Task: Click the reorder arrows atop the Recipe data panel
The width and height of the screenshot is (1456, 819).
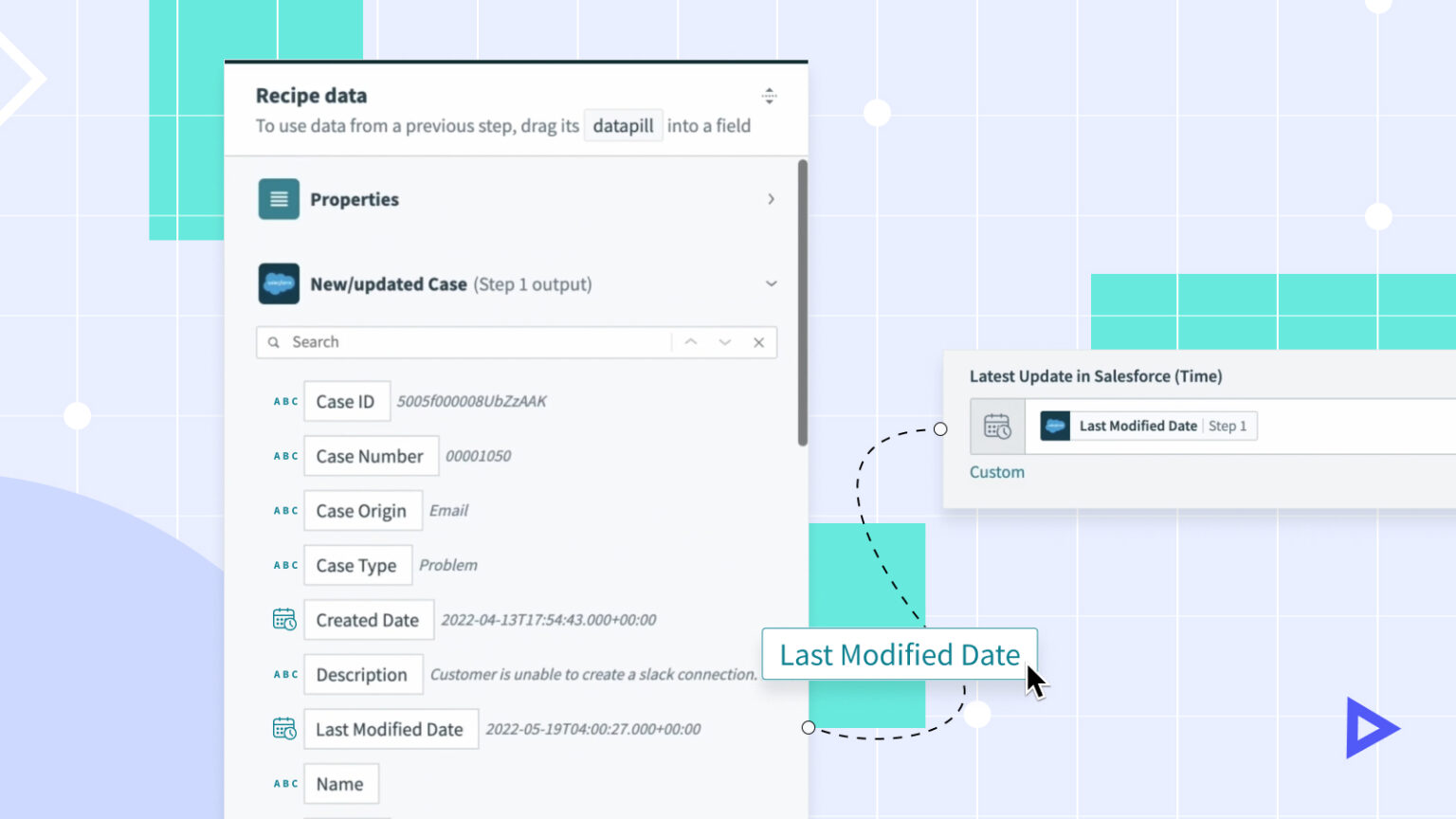Action: 770,95
